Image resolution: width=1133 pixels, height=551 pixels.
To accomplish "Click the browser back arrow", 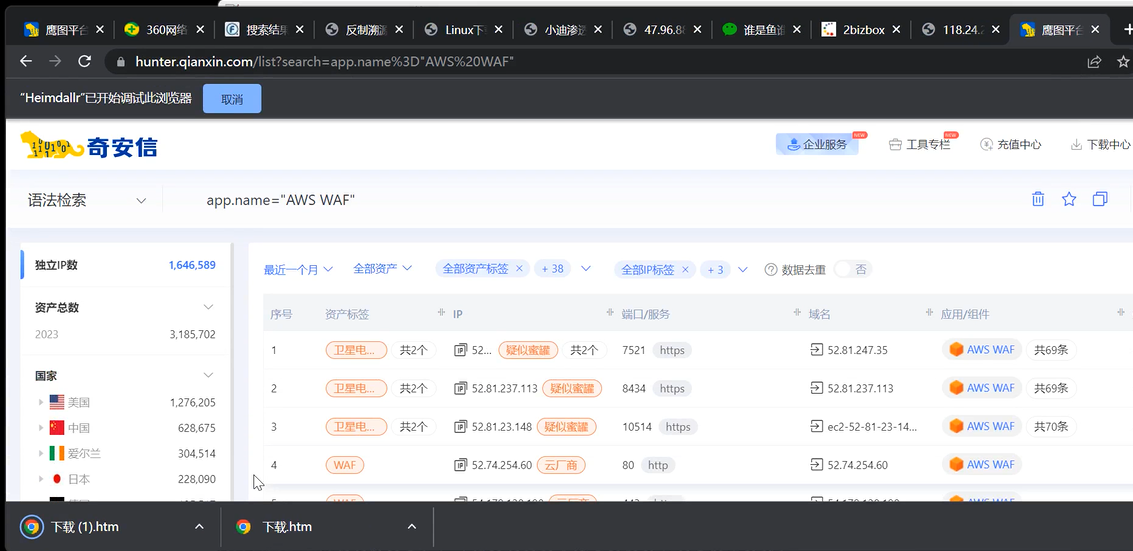I will click(x=26, y=61).
